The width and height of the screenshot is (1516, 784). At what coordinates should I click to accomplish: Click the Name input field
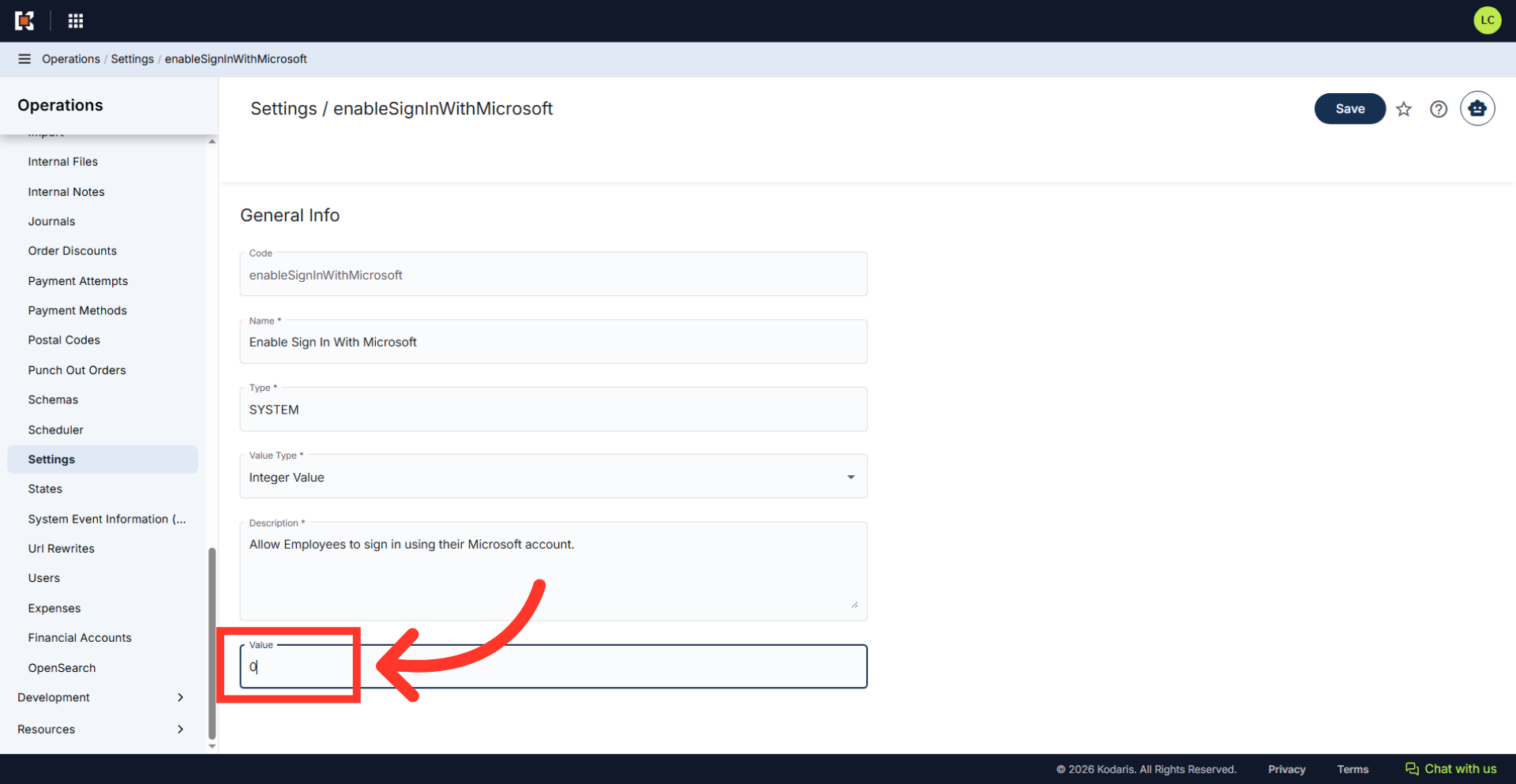[x=553, y=342]
